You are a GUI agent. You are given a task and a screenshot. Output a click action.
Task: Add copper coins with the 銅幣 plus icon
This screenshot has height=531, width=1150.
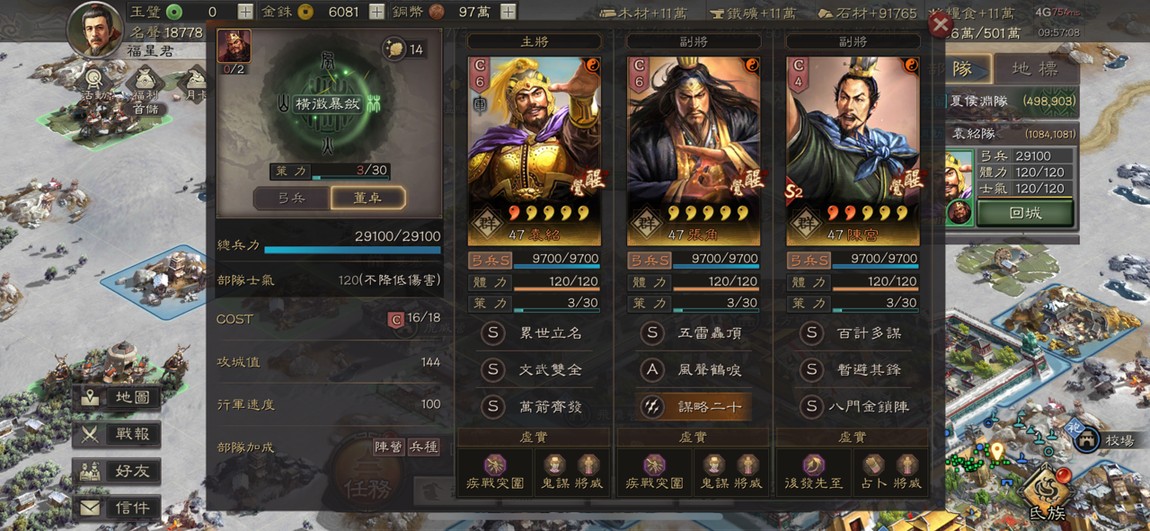508,11
